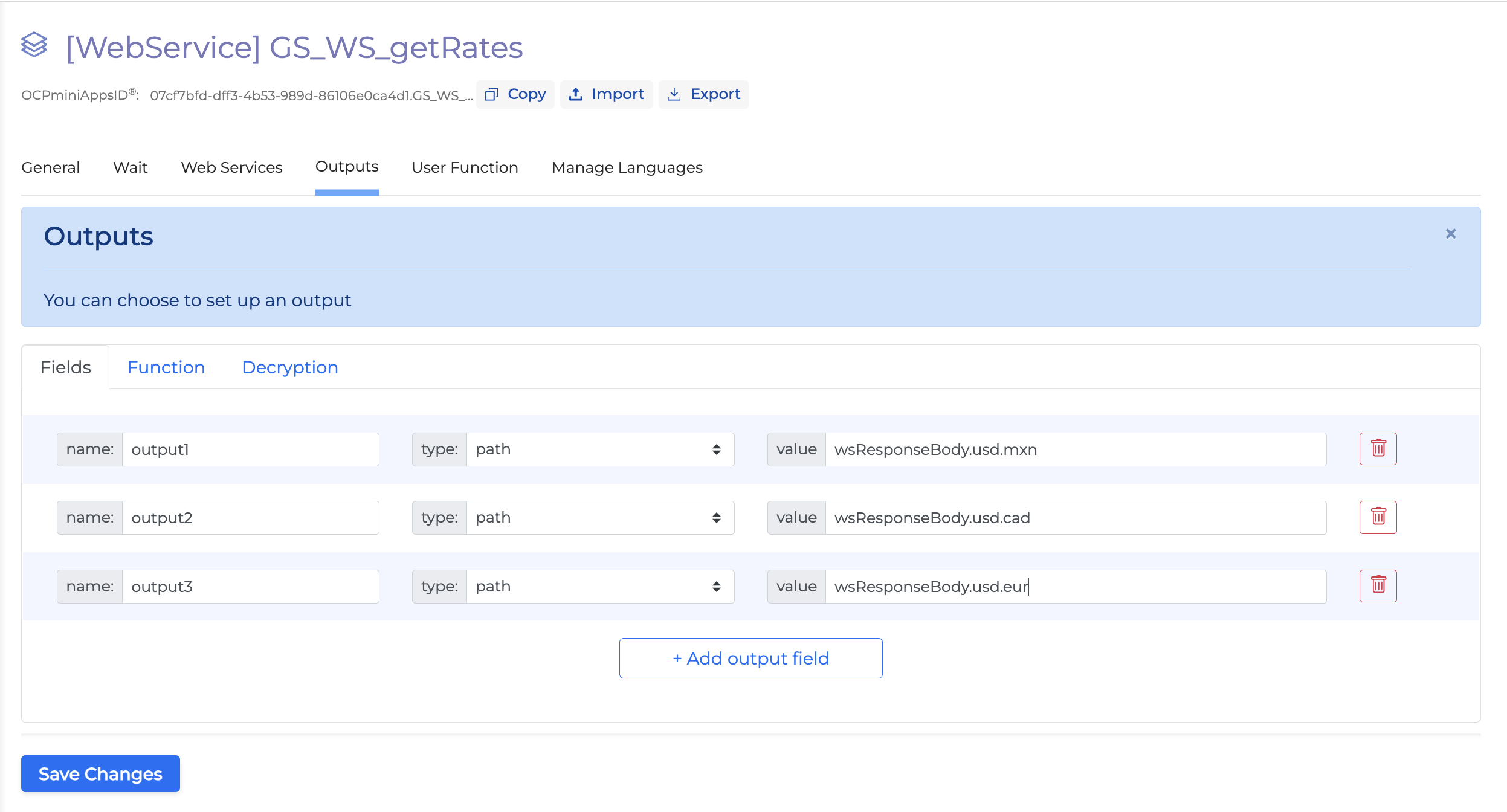Import a web service configuration

coord(606,94)
